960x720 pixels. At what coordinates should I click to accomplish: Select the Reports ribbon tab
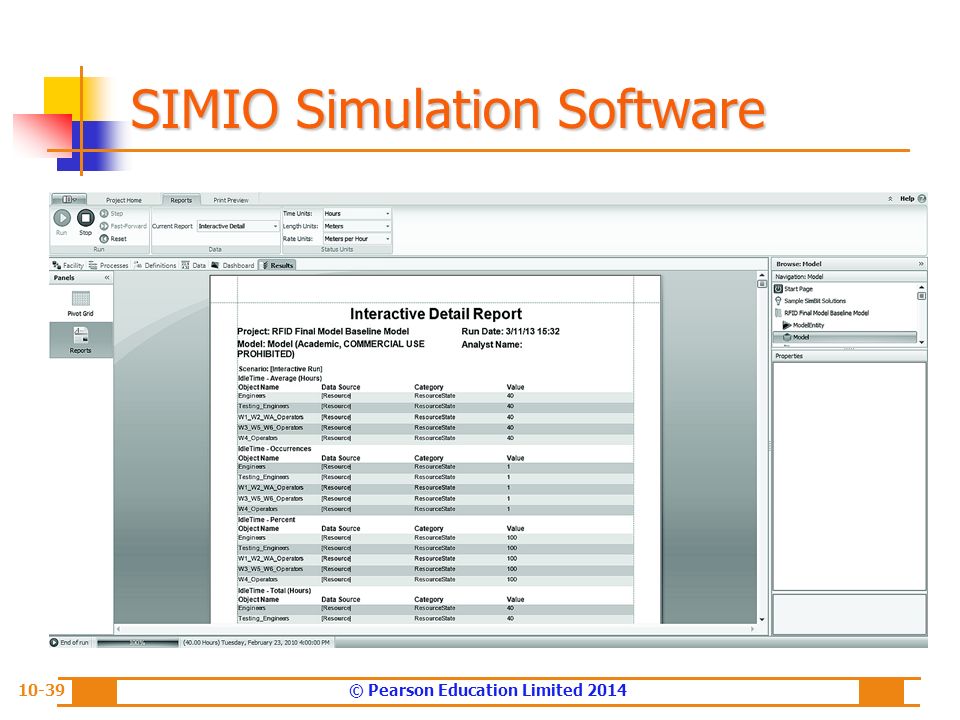[181, 200]
